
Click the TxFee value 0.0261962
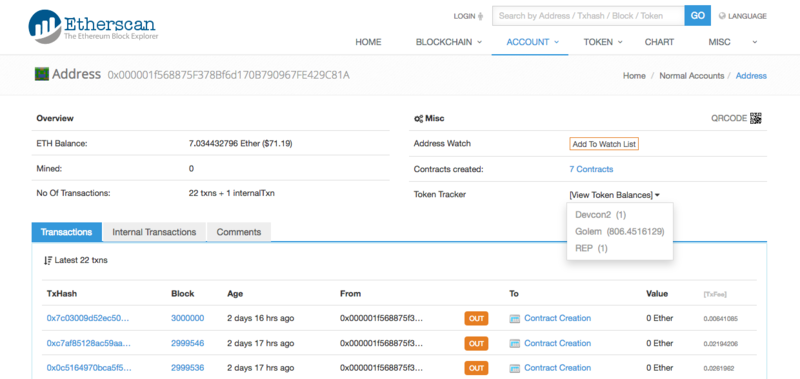click(718, 368)
